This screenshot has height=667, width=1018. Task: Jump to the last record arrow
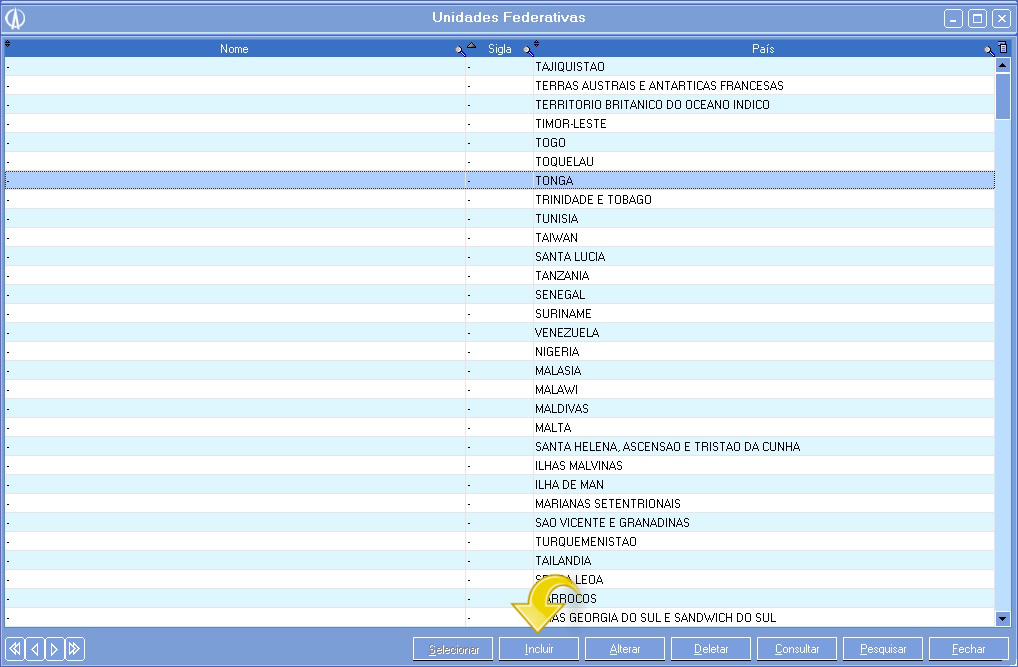point(74,649)
